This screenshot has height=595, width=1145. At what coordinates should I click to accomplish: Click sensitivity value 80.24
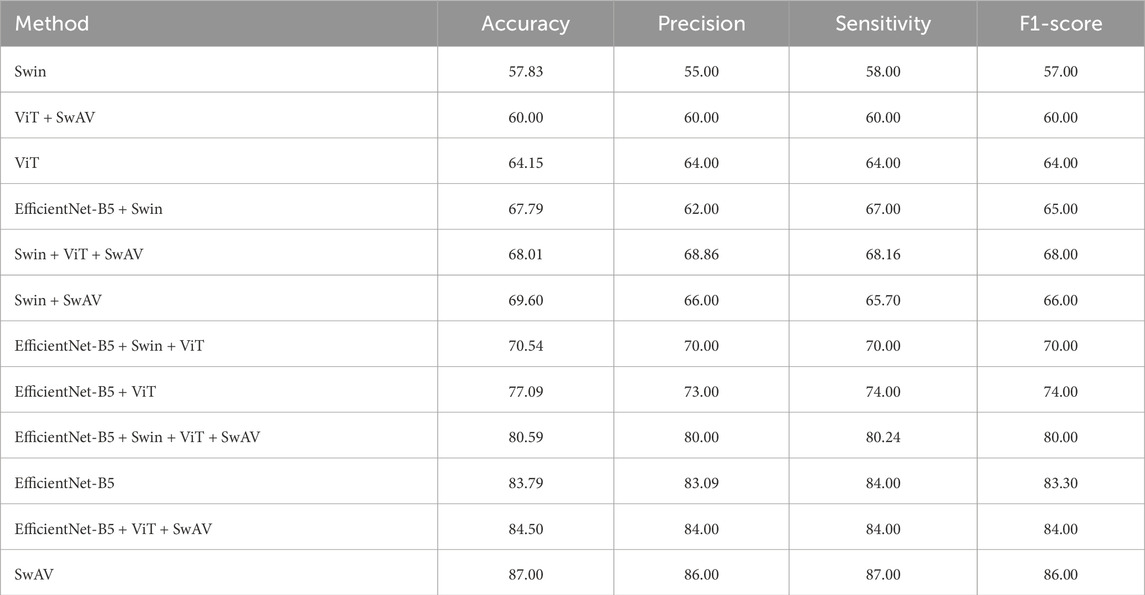pyautogui.click(x=883, y=437)
